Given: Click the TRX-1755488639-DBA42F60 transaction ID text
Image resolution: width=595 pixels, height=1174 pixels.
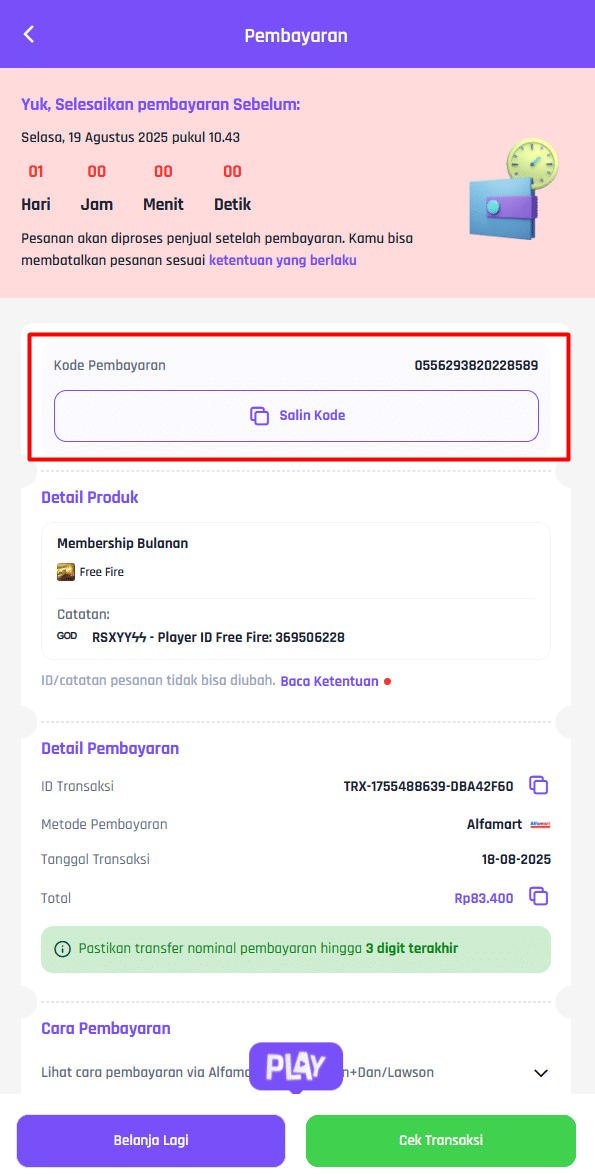Looking at the screenshot, I should [x=428, y=786].
